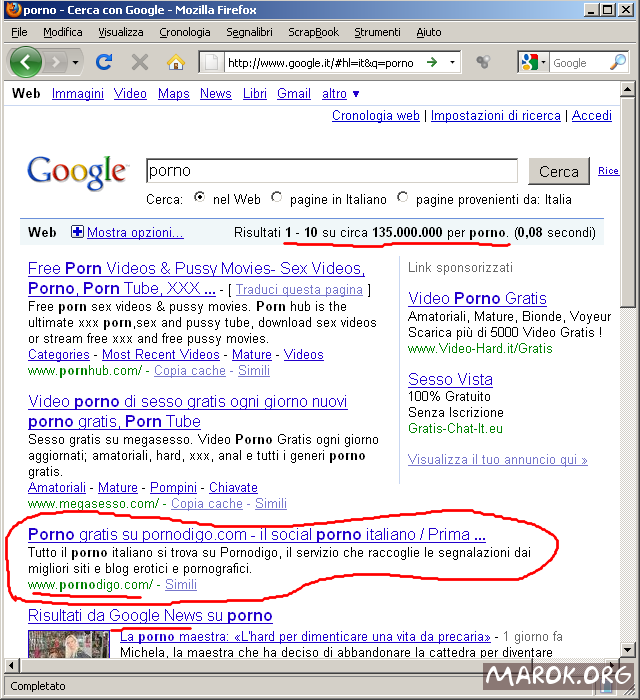Click the Google search query input field

(x=332, y=171)
